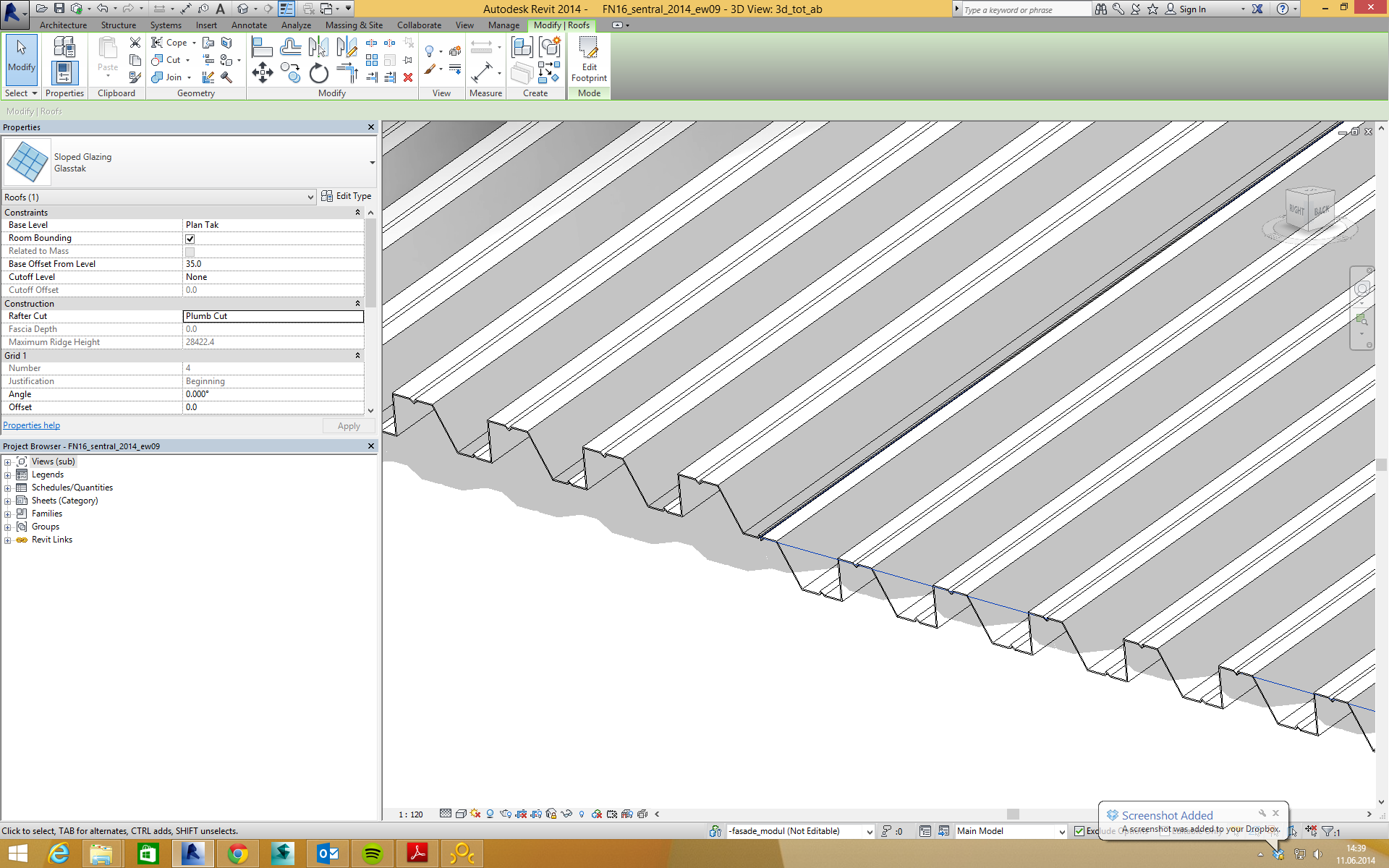The height and width of the screenshot is (868, 1389).
Task: Click the Rotate tool icon
Action: (x=318, y=73)
